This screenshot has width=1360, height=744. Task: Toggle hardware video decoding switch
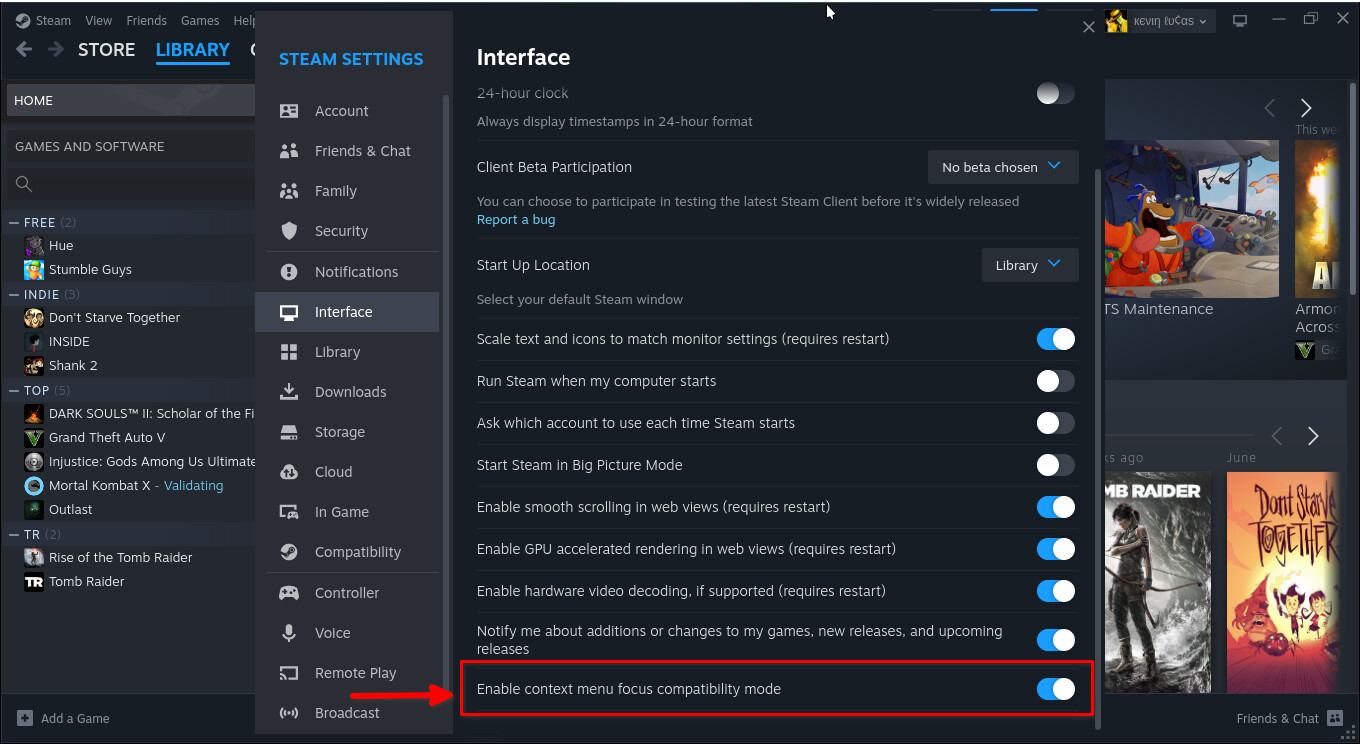[x=1055, y=591]
